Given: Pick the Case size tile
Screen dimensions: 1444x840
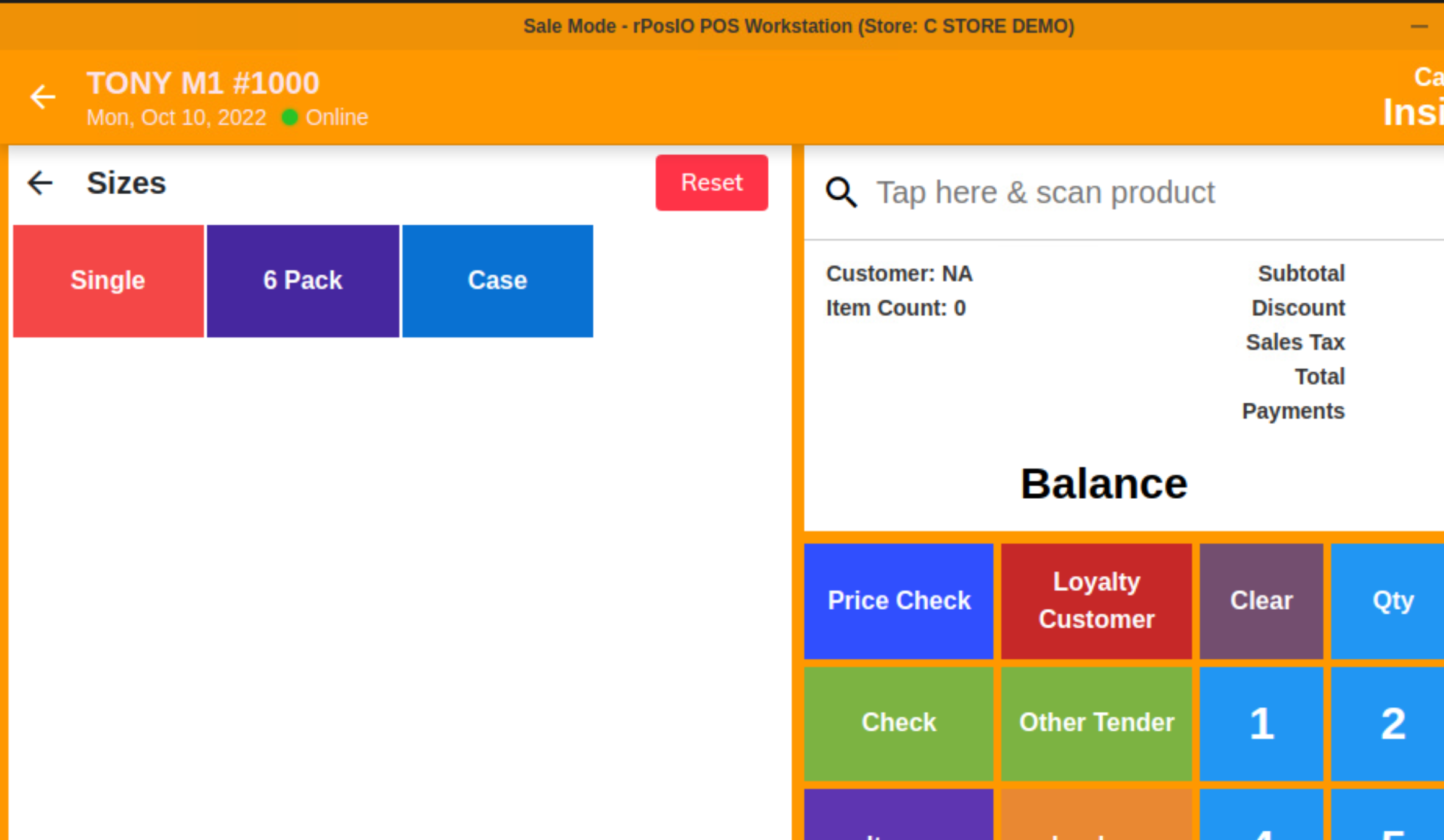Looking at the screenshot, I should click(x=498, y=281).
